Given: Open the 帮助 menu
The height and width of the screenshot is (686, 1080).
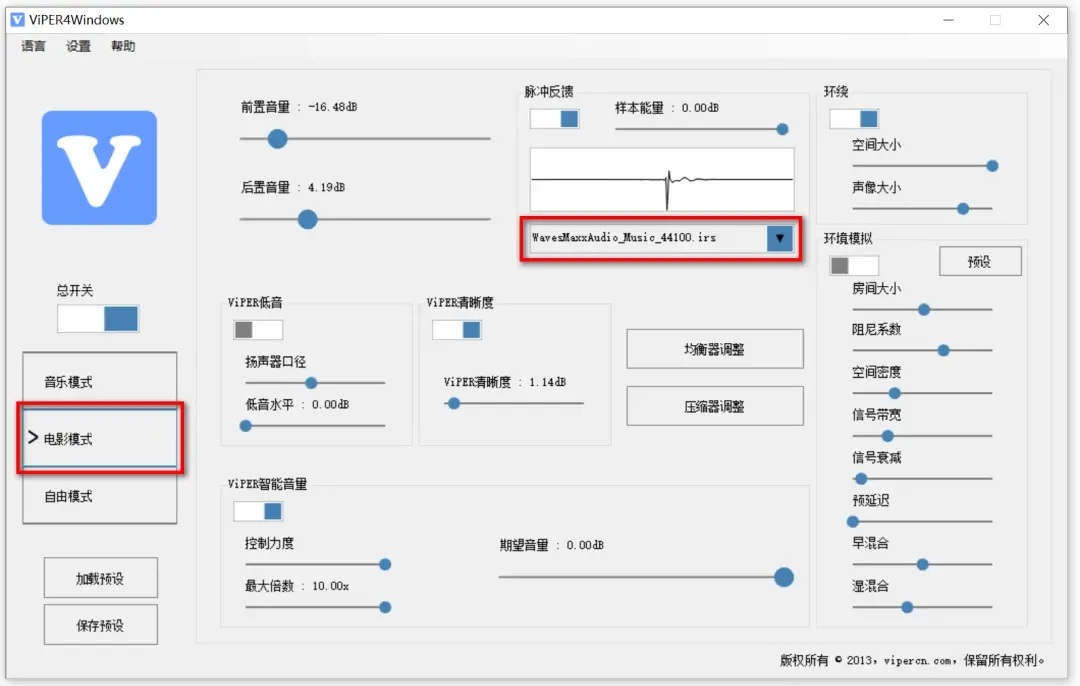Looking at the screenshot, I should click(123, 46).
